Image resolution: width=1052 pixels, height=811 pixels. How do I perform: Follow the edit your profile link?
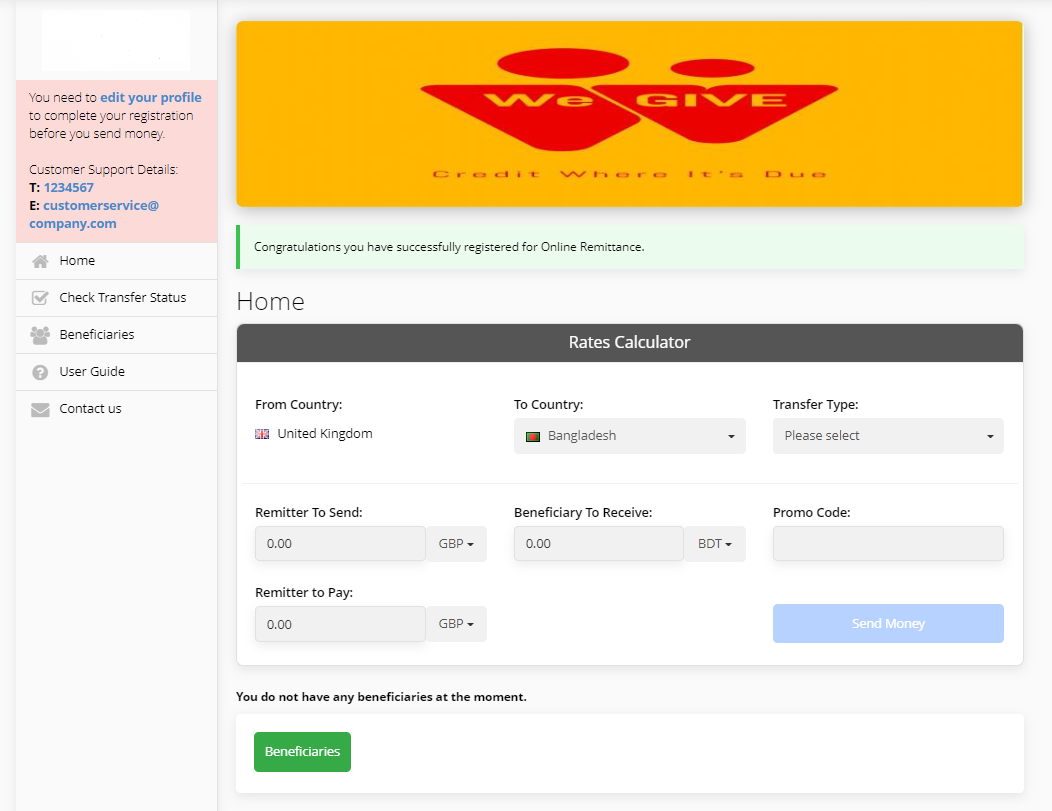(151, 97)
